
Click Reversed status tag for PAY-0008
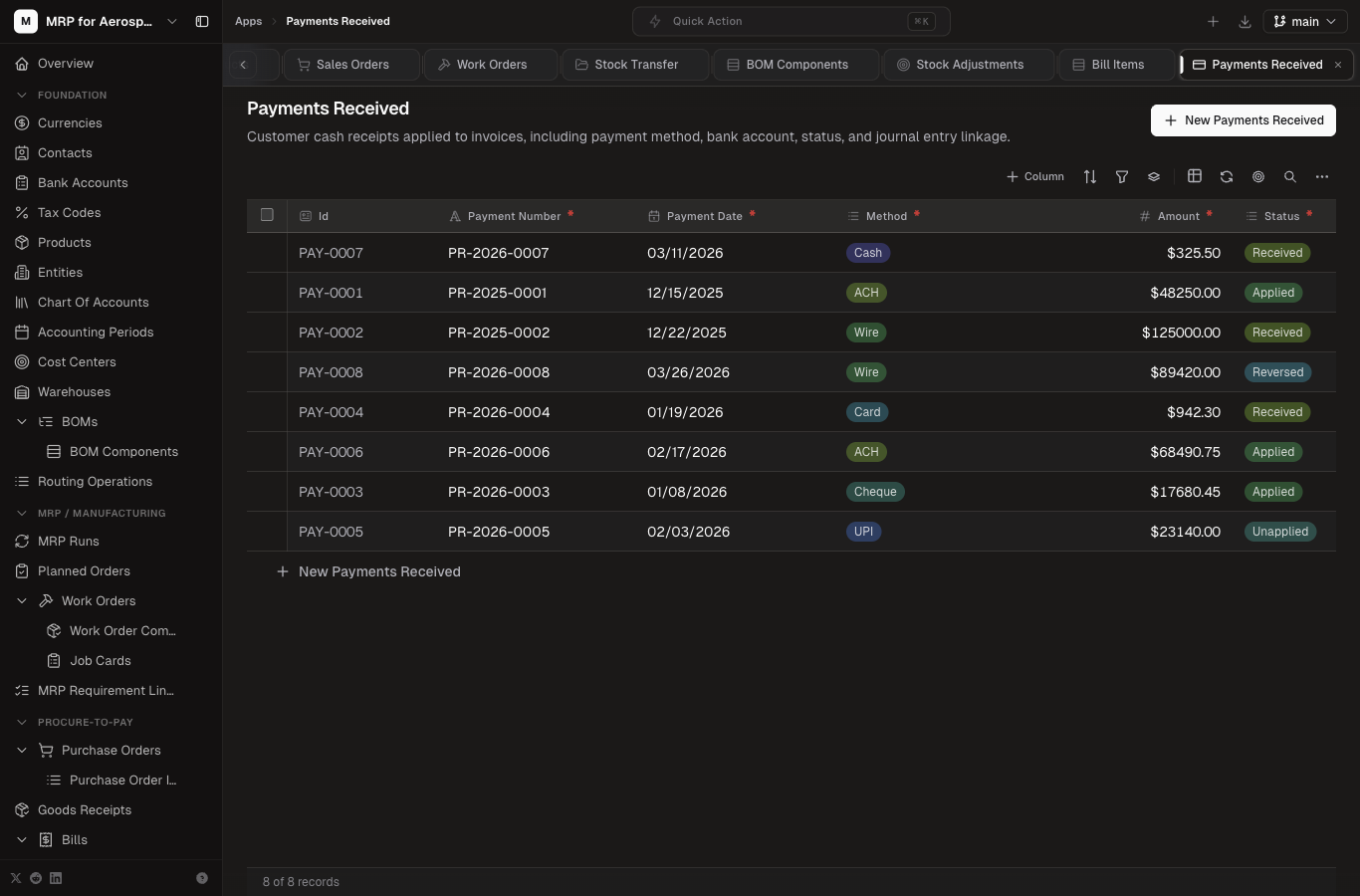(1277, 372)
